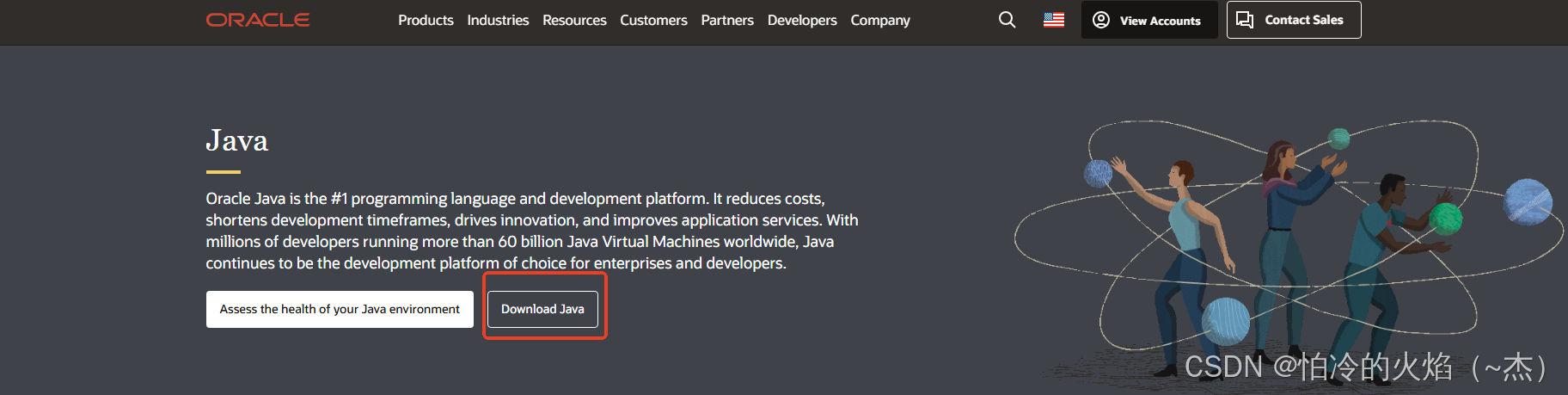
Task: Open the Developers menu
Action: 802,20
